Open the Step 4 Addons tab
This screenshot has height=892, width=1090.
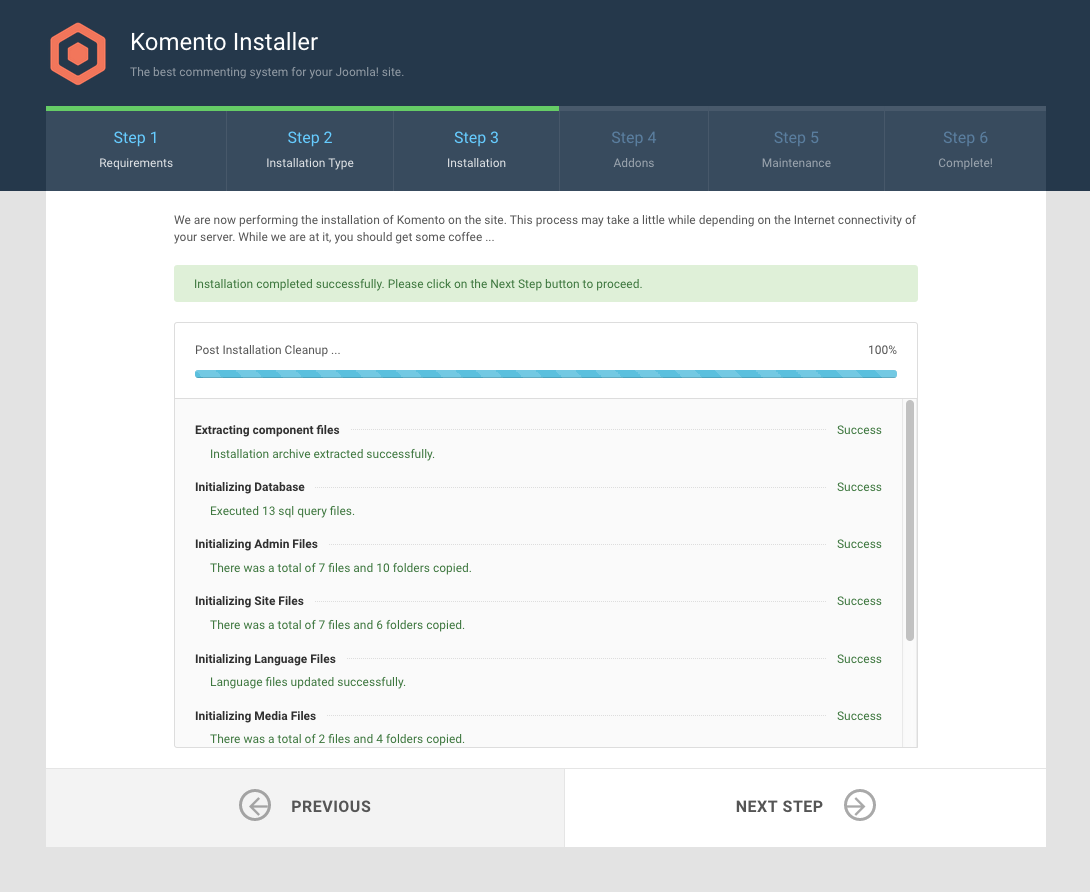pyautogui.click(x=633, y=149)
